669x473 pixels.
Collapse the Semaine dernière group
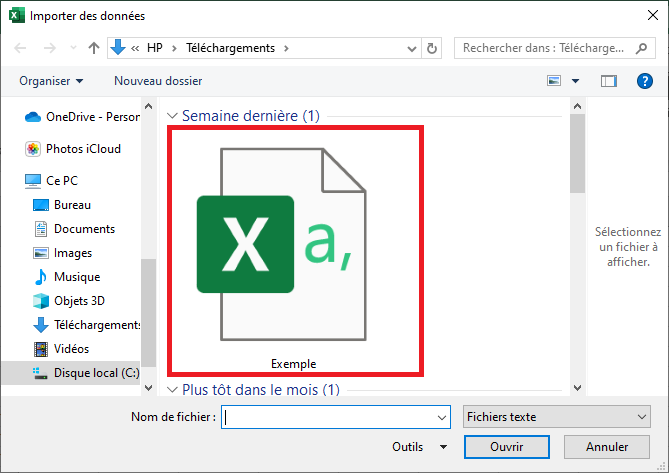(172, 116)
